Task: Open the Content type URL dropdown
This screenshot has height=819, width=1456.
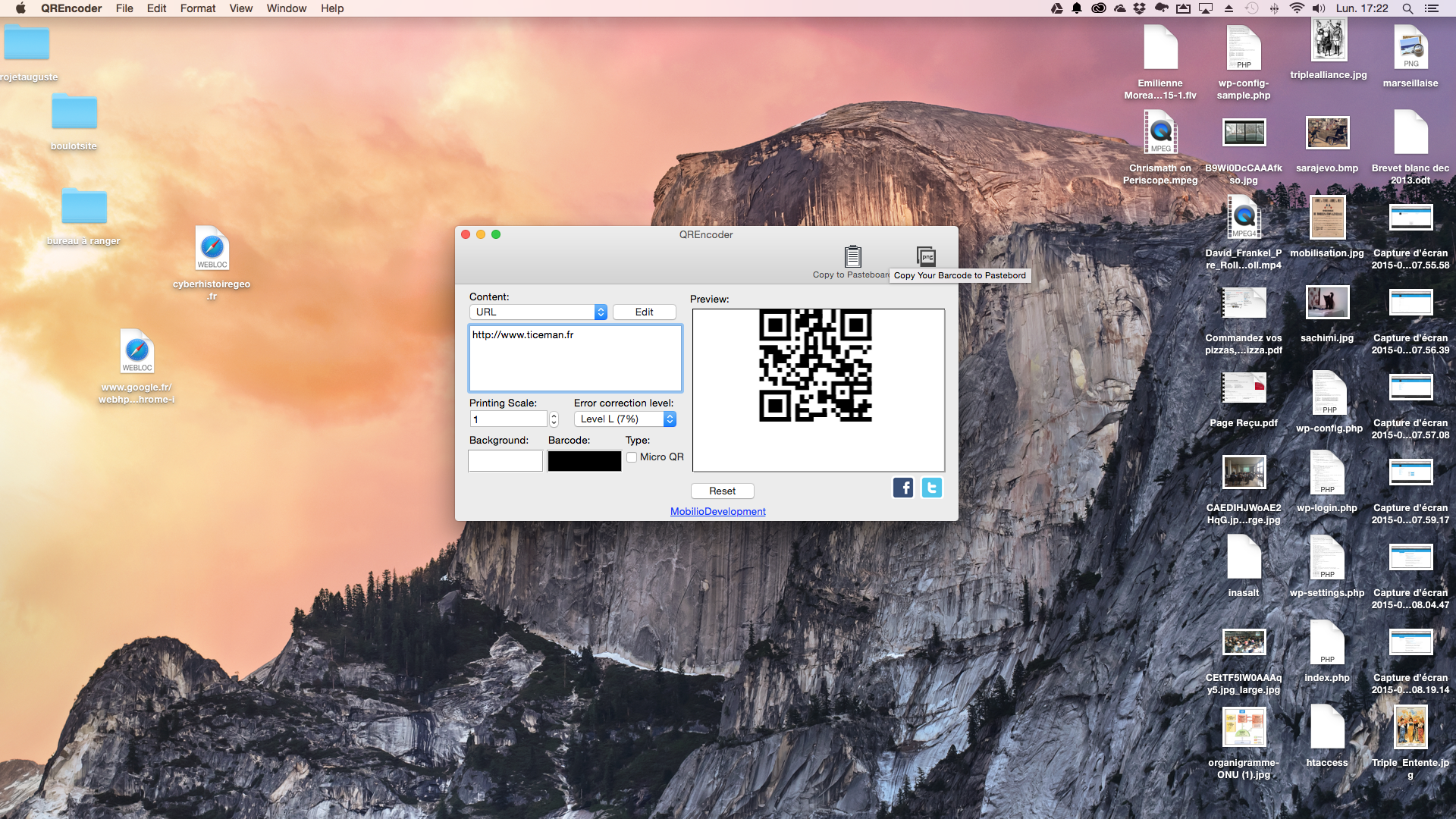Action: pyautogui.click(x=538, y=312)
